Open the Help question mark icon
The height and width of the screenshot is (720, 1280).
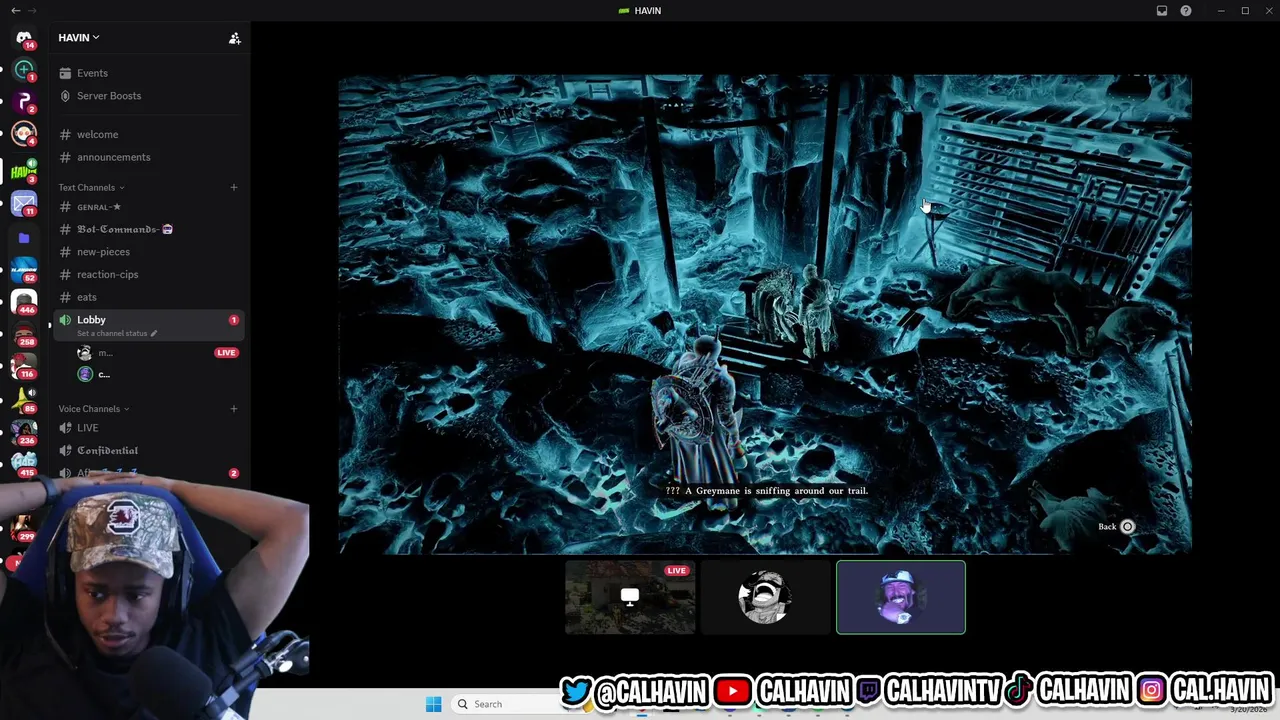click(1186, 10)
